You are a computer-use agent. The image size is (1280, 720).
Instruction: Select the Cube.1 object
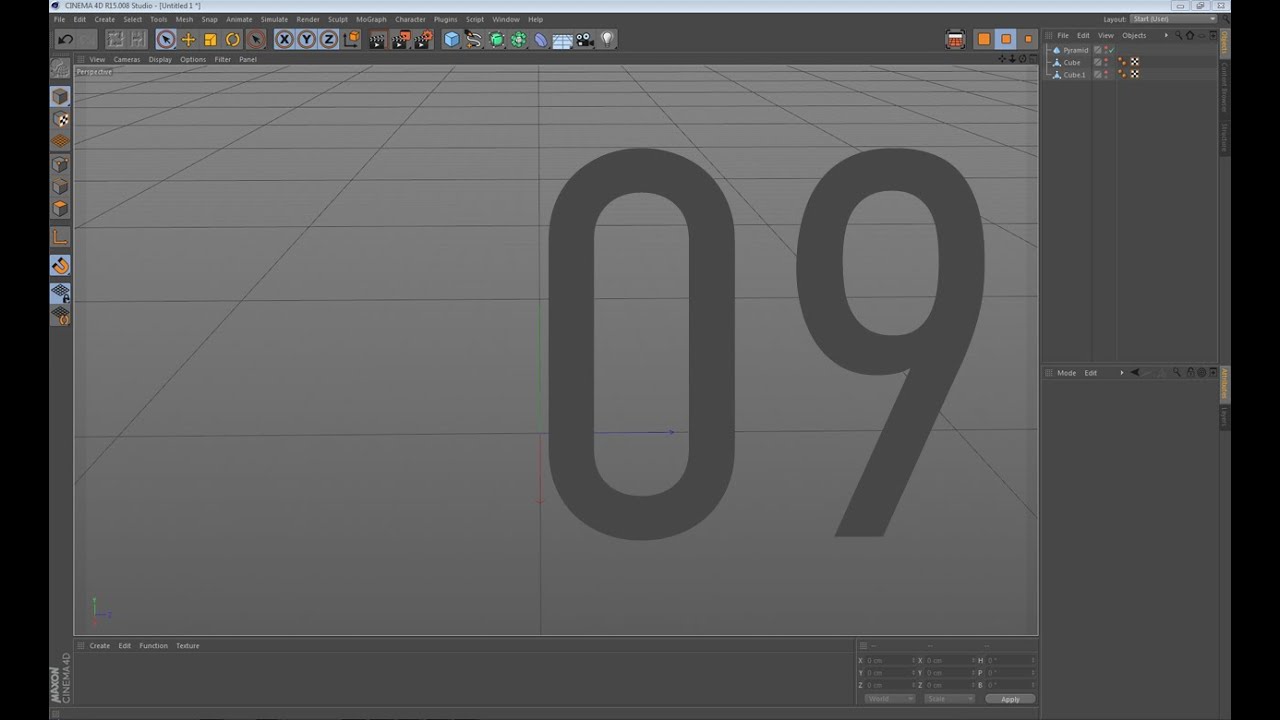tap(1074, 75)
